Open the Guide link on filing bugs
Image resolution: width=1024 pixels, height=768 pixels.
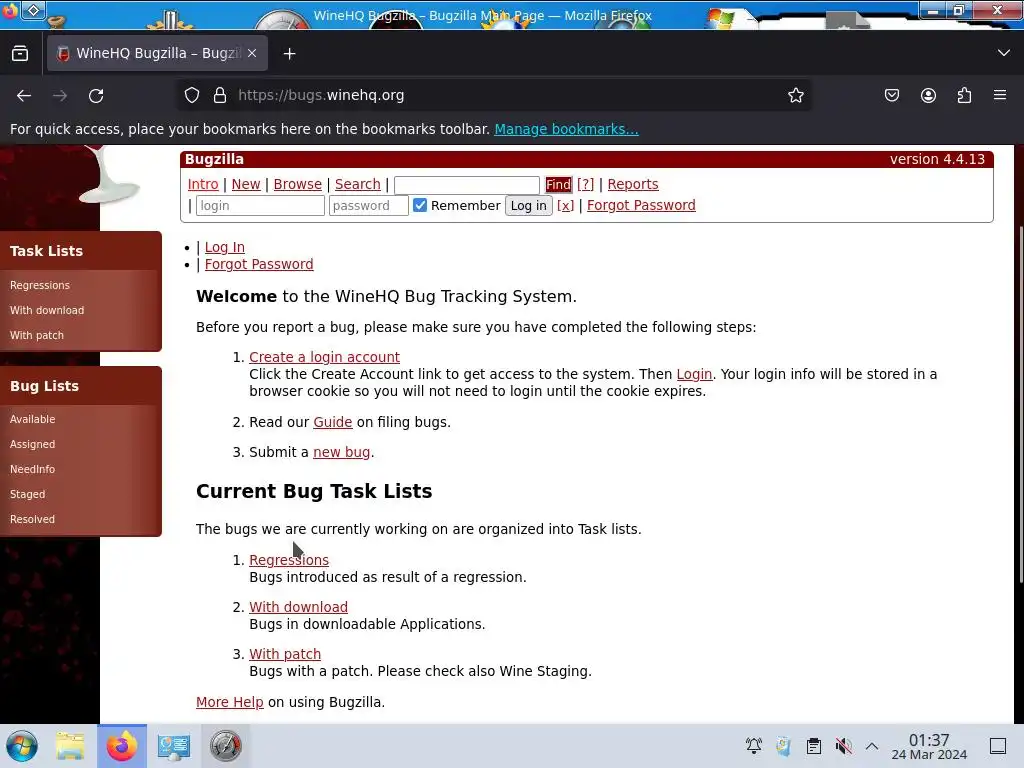(332, 422)
